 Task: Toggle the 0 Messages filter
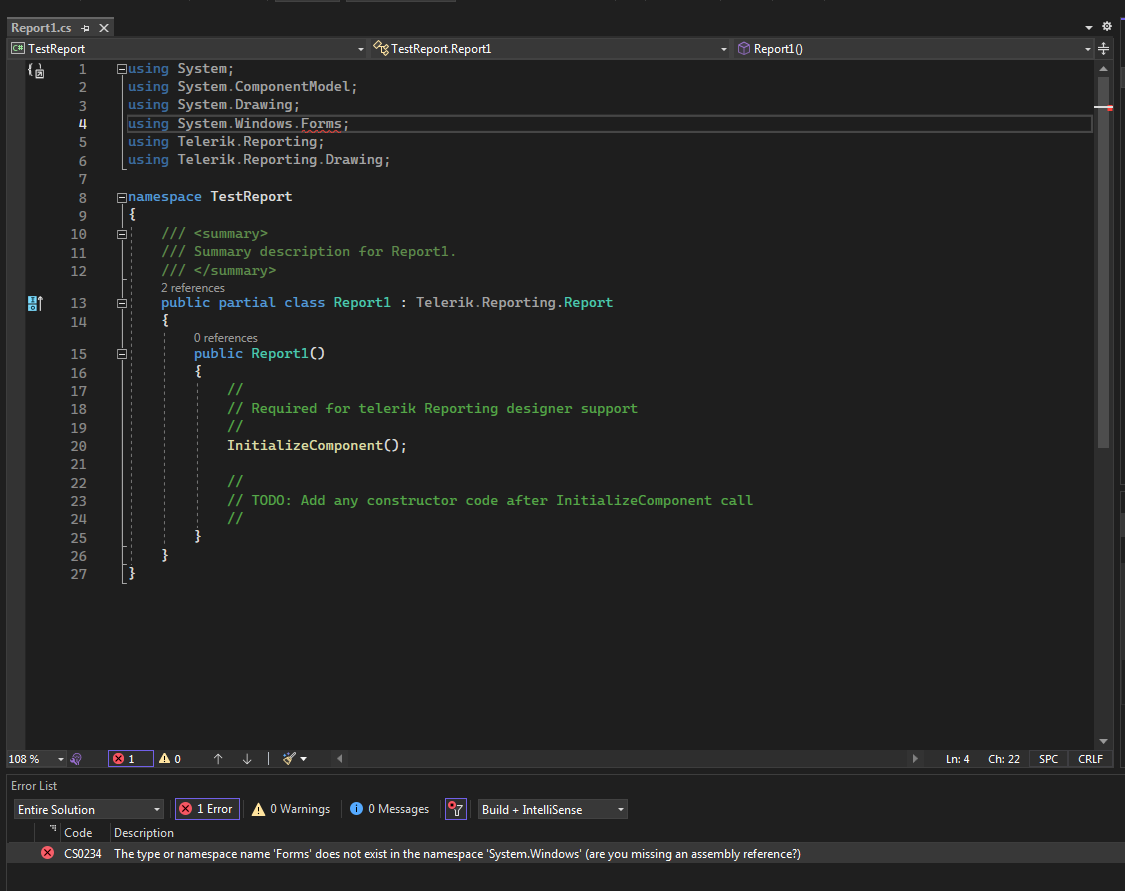coord(390,809)
